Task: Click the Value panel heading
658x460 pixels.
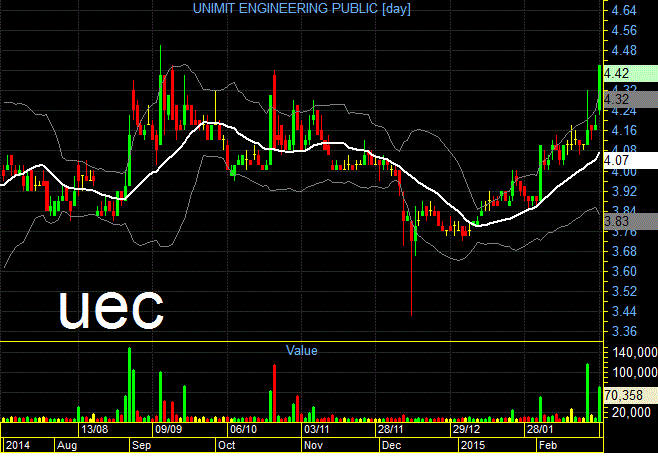Action: 301,350
